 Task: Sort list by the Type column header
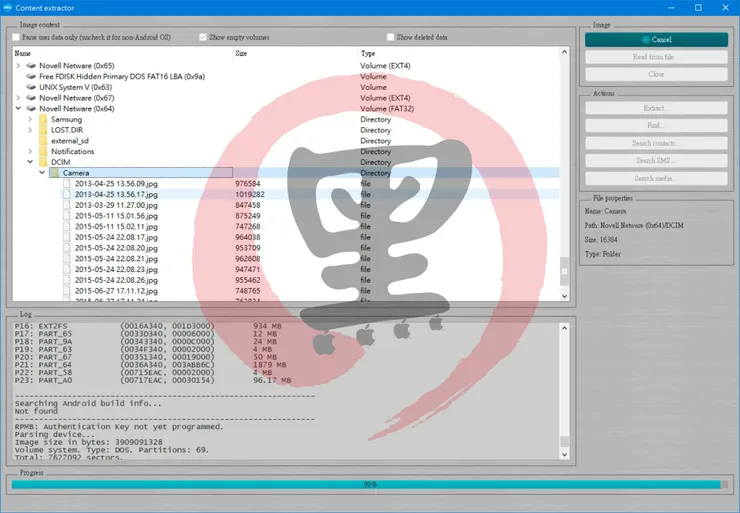(368, 53)
